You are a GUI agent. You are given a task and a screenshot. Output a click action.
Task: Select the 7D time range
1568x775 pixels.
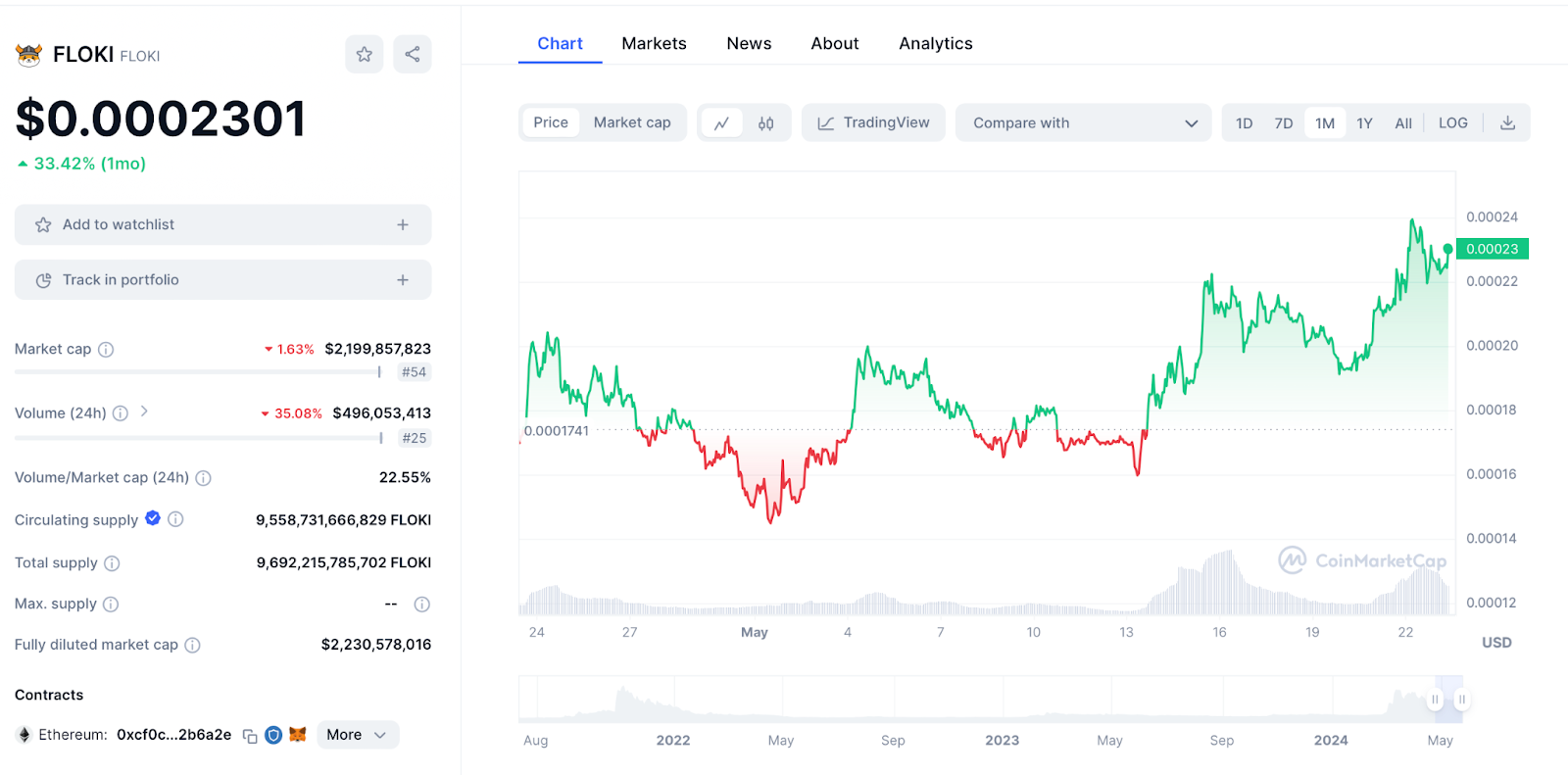(1284, 123)
